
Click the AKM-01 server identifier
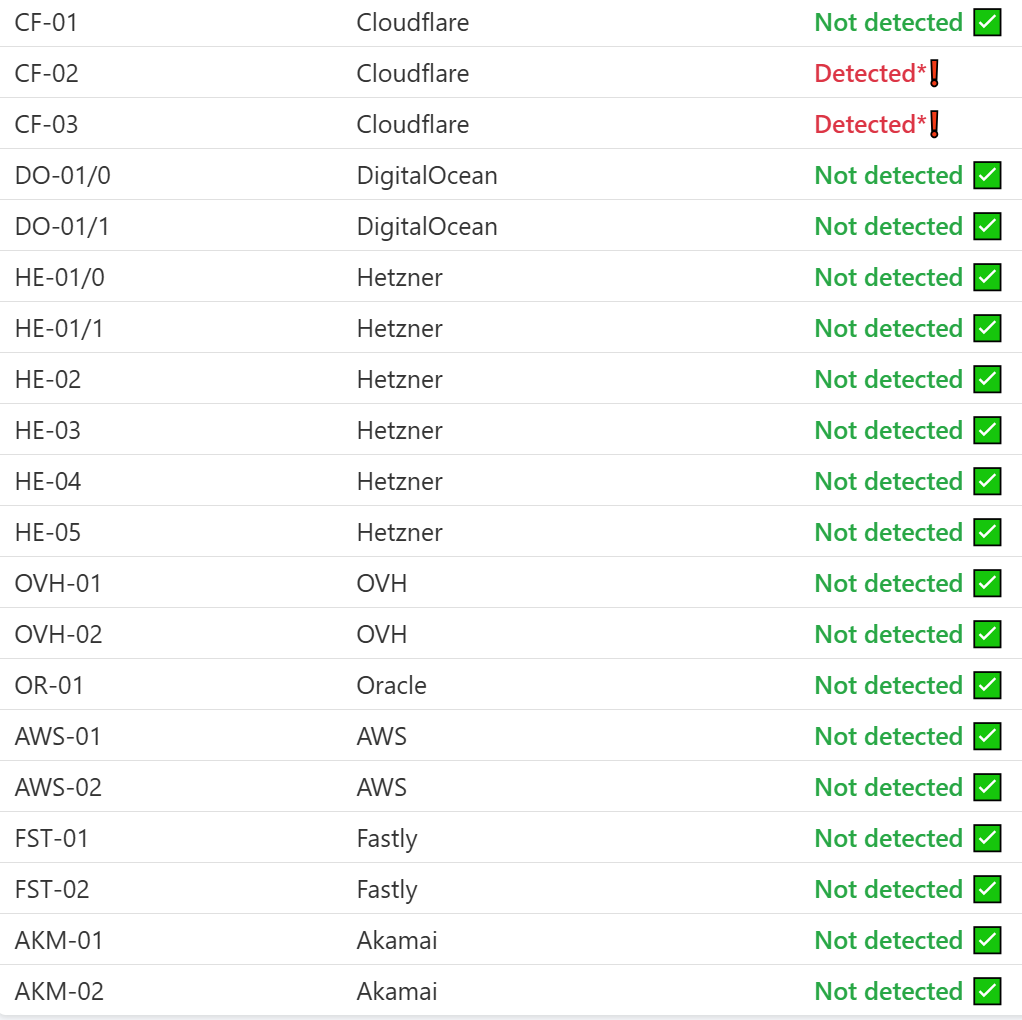tap(59, 941)
